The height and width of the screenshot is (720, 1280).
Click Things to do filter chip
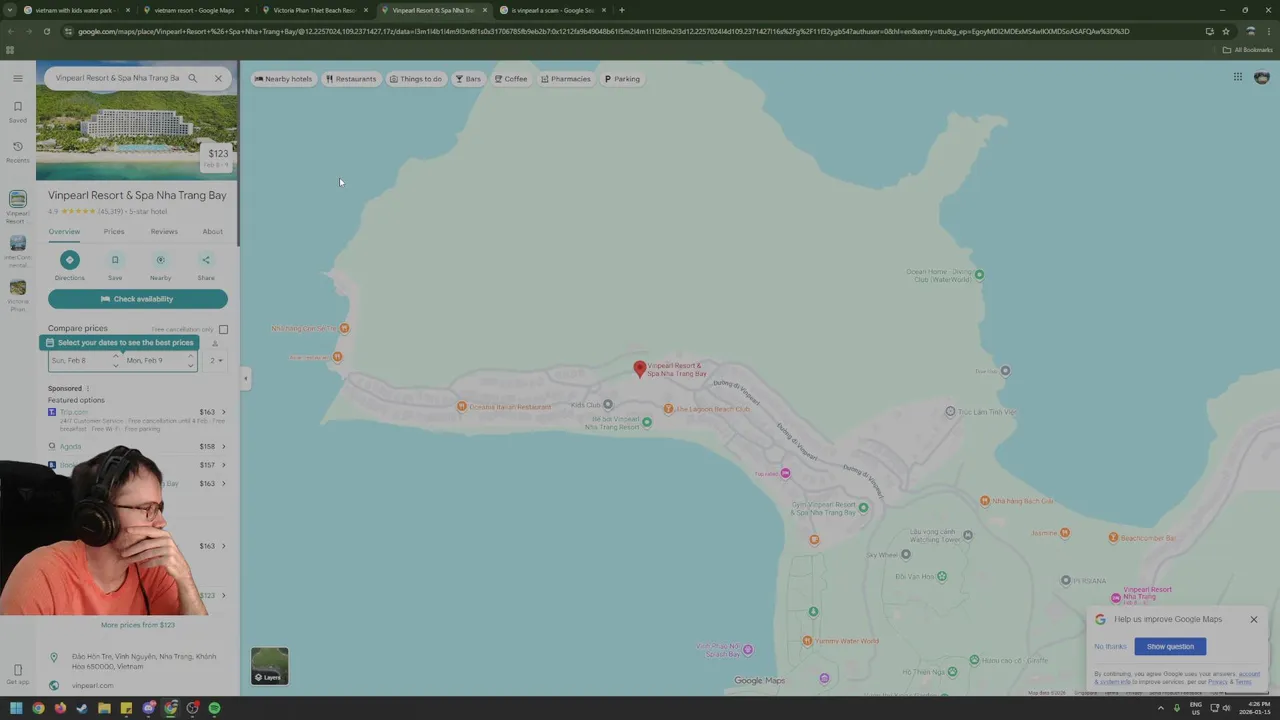point(415,79)
